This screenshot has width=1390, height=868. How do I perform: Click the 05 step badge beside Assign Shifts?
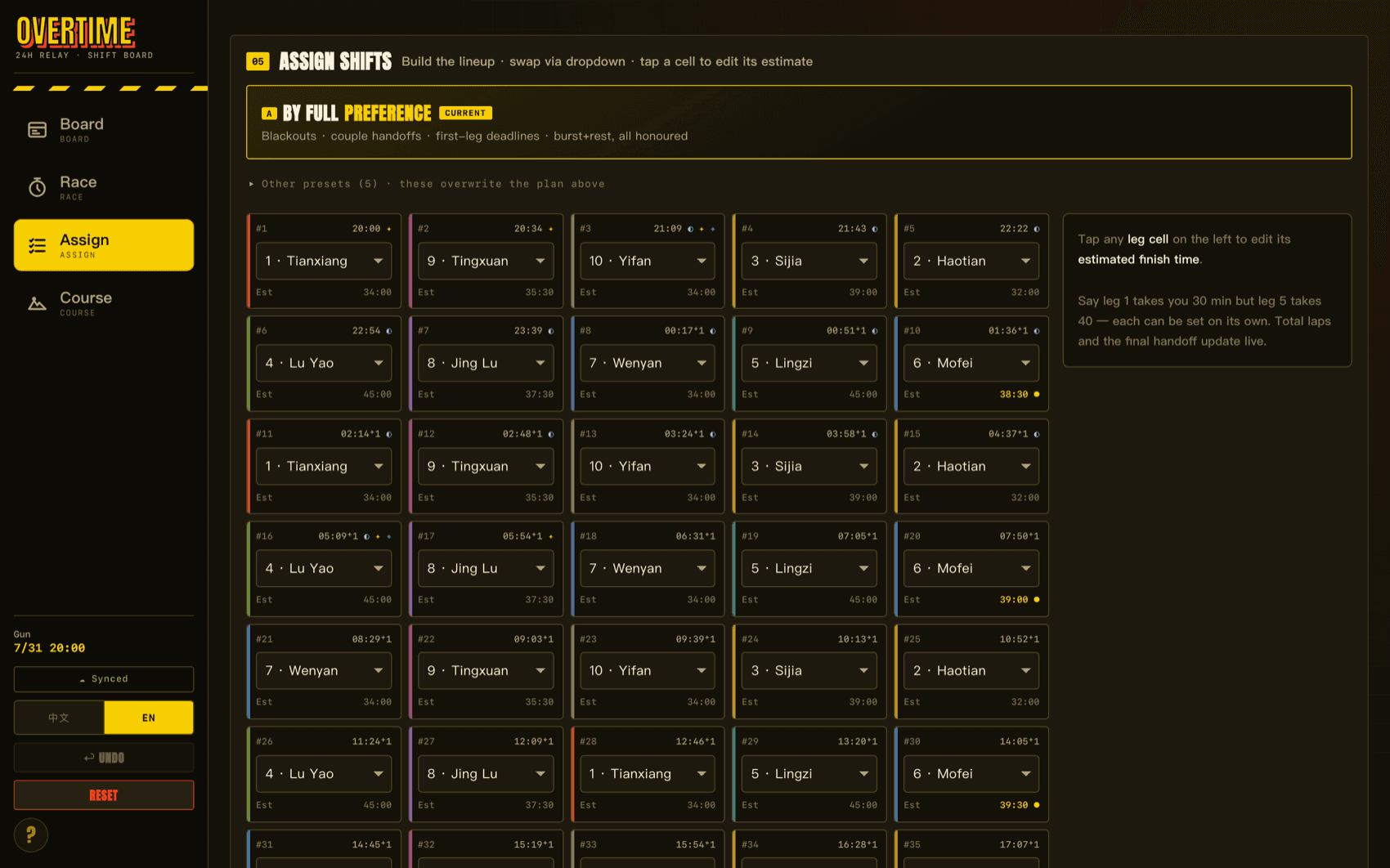(258, 61)
